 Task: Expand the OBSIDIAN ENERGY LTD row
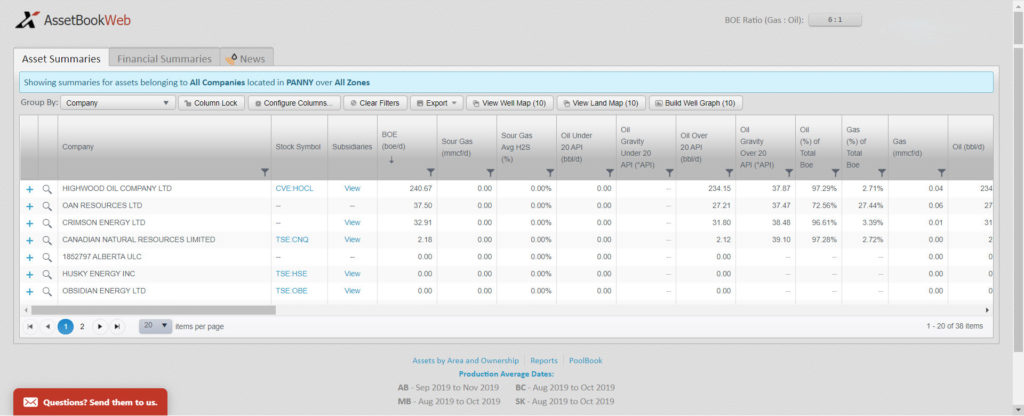pos(29,291)
